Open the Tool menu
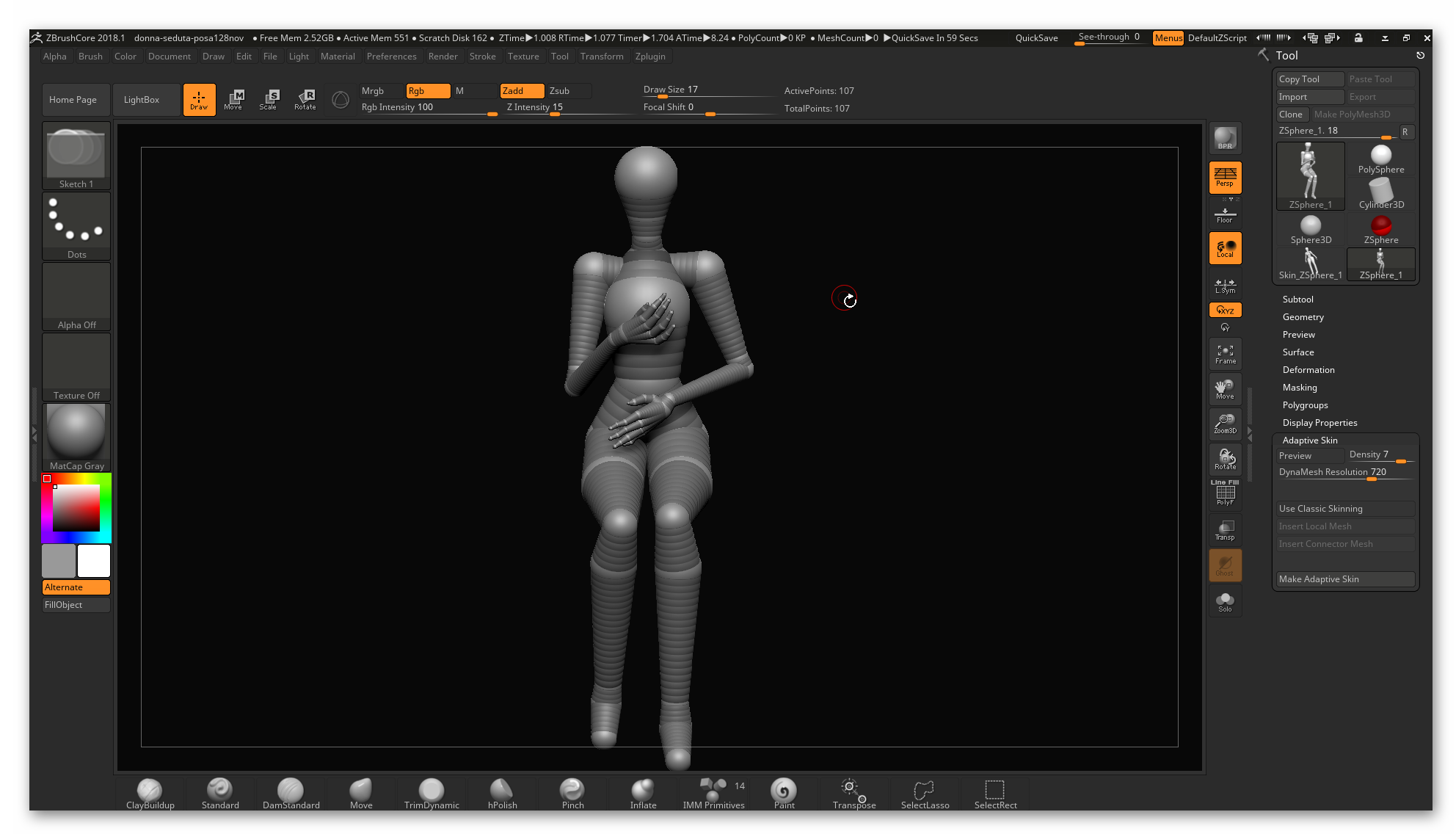The width and height of the screenshot is (1456, 834). tap(560, 57)
